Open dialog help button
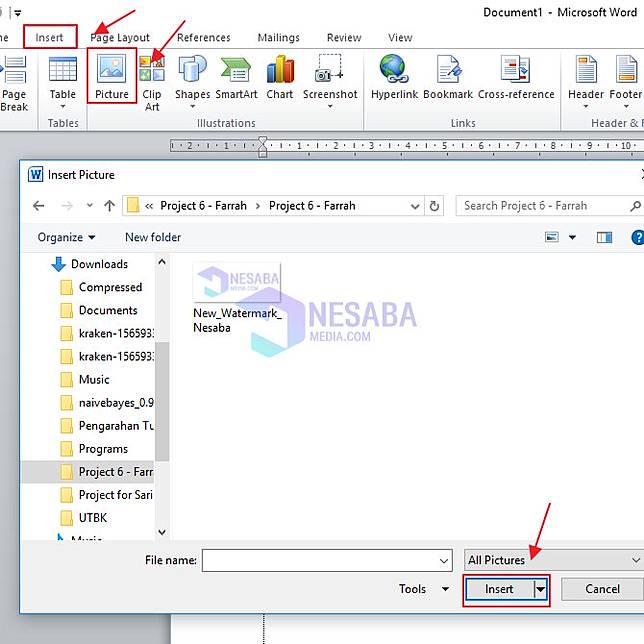This screenshot has height=644, width=644. pyautogui.click(x=638, y=237)
